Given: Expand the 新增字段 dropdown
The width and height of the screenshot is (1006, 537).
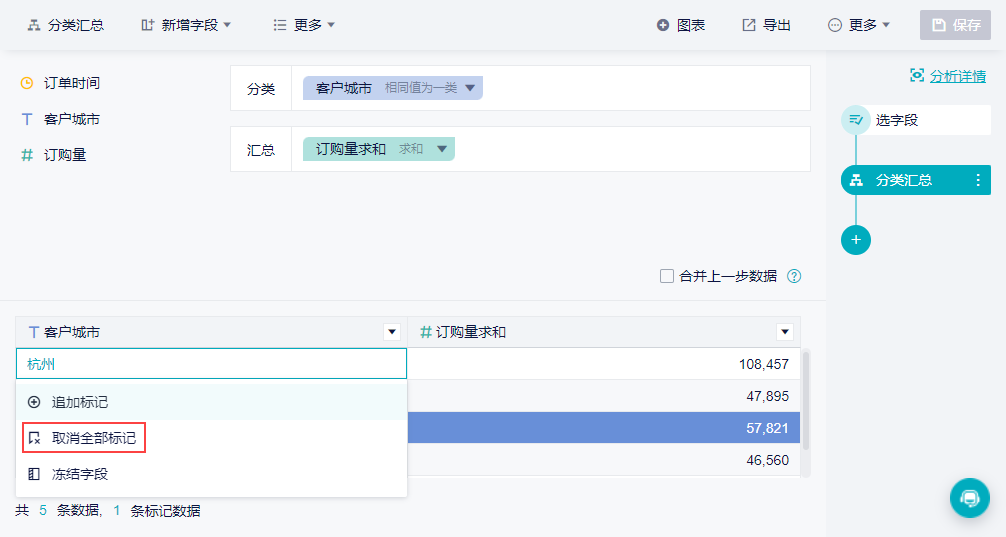Looking at the screenshot, I should point(186,25).
